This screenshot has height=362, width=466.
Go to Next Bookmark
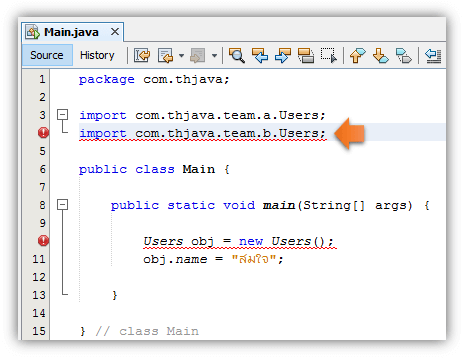click(381, 55)
